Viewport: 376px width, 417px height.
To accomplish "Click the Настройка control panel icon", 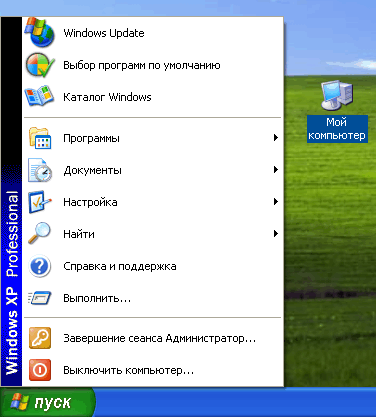I will (x=40, y=202).
